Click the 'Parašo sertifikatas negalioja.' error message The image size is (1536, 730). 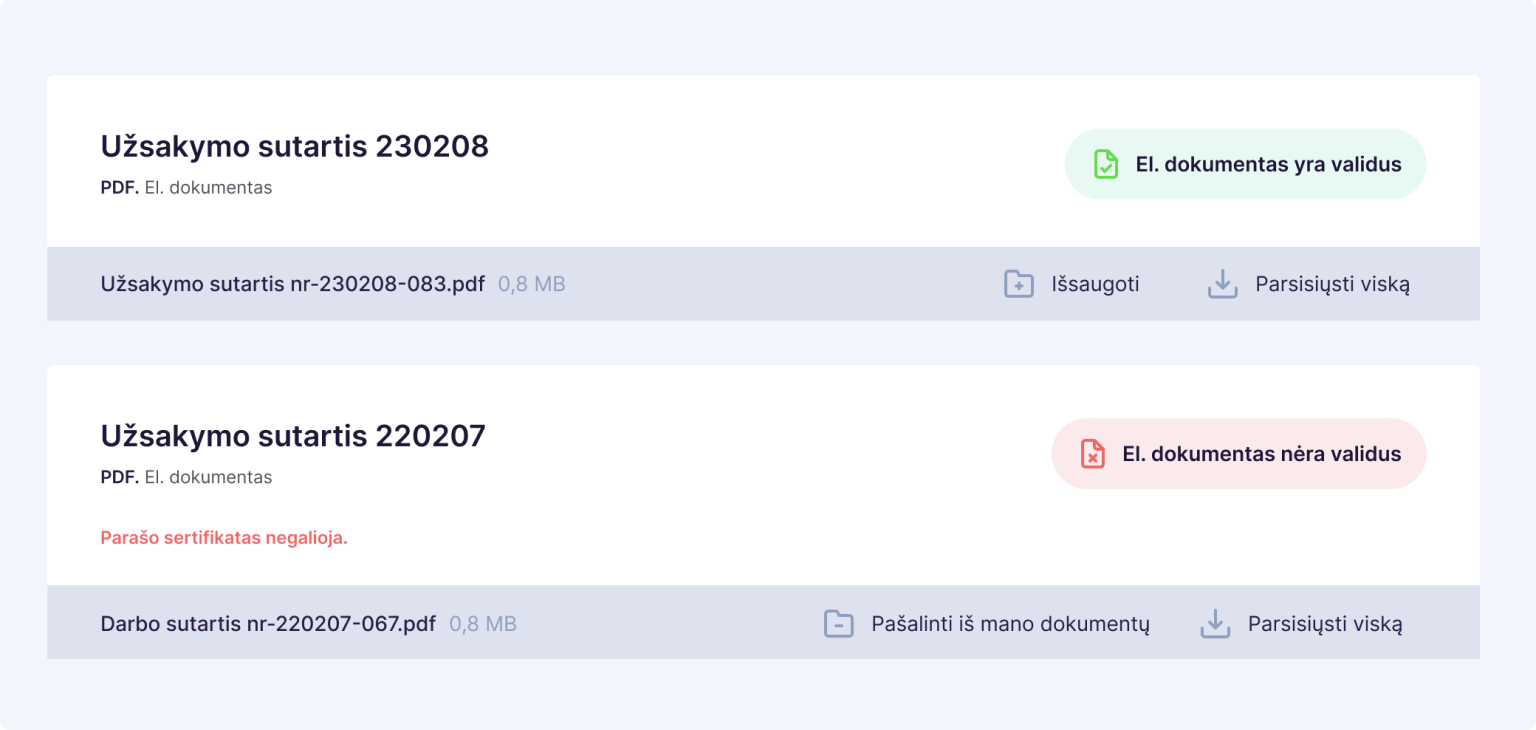pyautogui.click(x=224, y=538)
